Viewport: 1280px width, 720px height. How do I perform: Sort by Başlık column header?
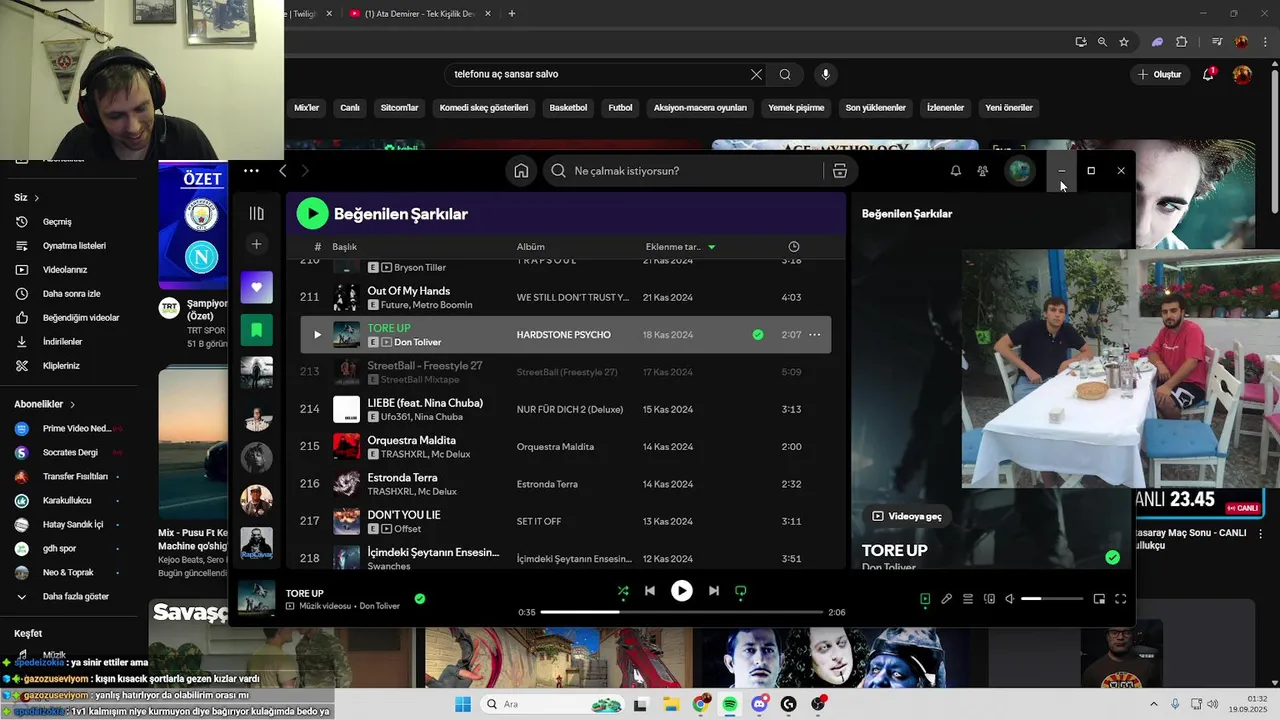[x=344, y=247]
